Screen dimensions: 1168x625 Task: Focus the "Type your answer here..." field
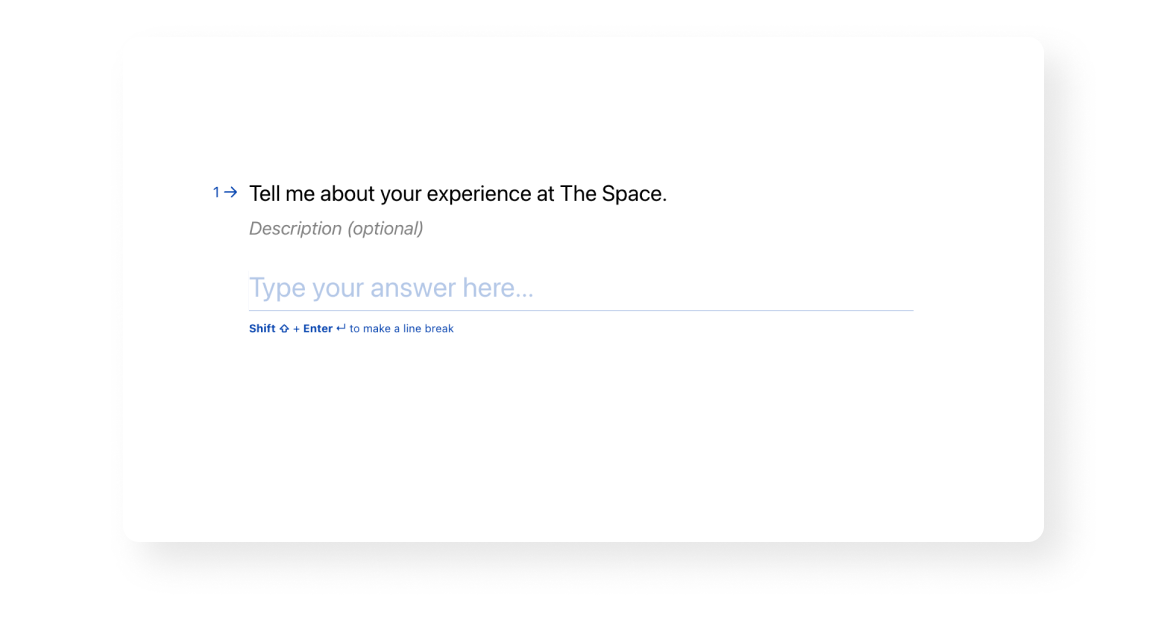click(580, 288)
